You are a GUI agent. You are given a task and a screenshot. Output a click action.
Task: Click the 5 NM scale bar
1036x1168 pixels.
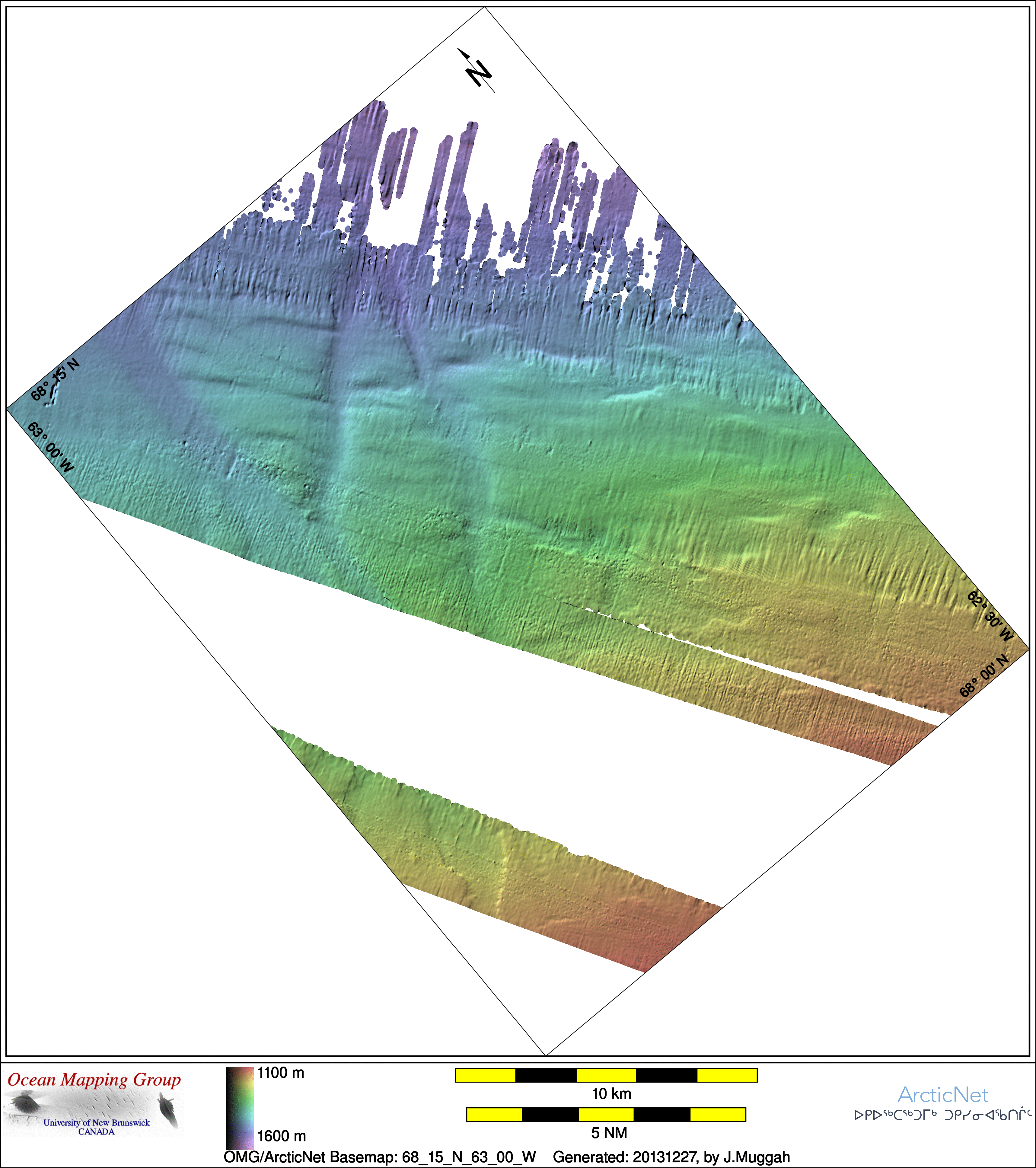606,1114
